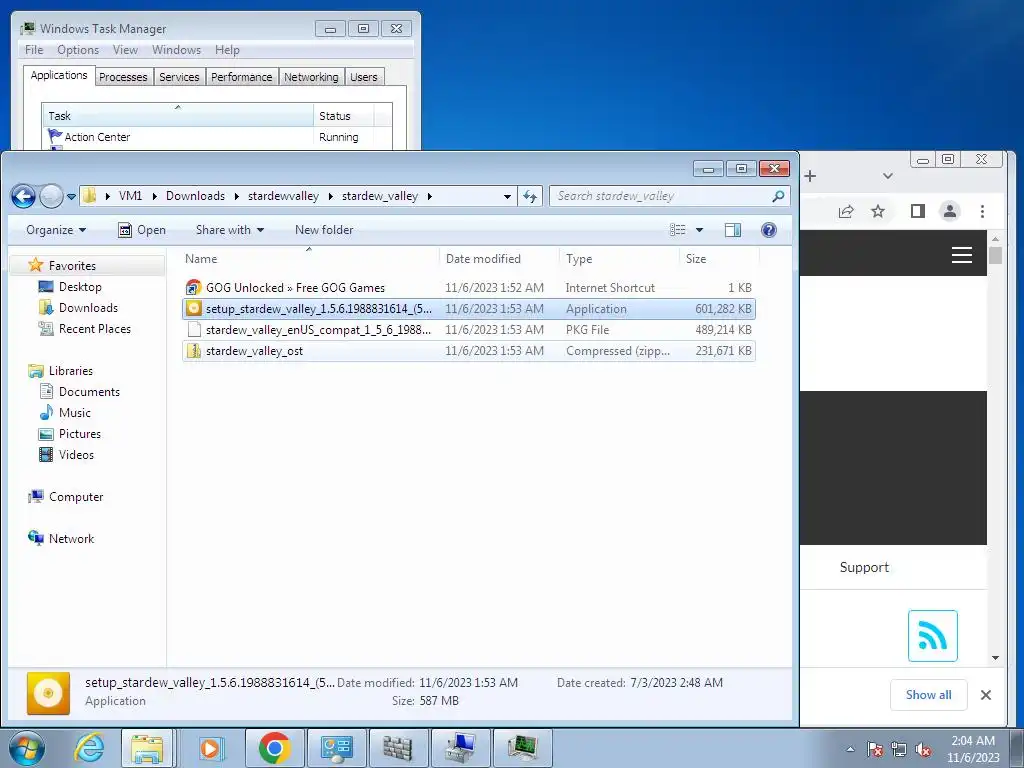Click the Explorer help question mark icon
1024x768 pixels.
tap(769, 230)
